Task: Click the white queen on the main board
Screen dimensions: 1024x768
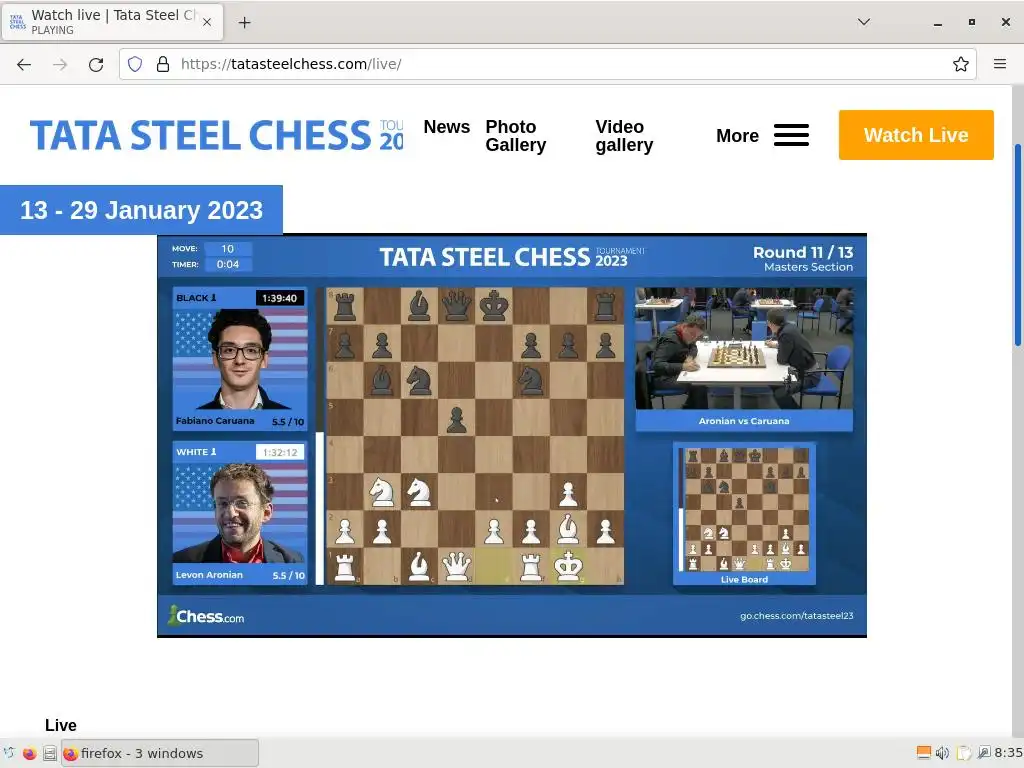Action: [x=456, y=566]
